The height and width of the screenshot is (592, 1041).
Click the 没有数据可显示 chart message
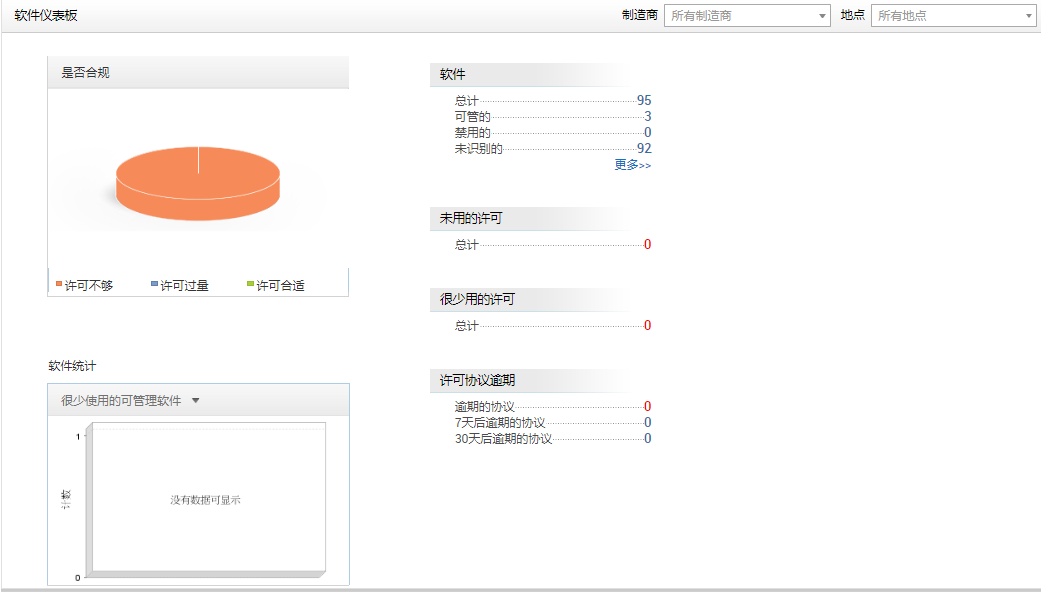(205, 500)
